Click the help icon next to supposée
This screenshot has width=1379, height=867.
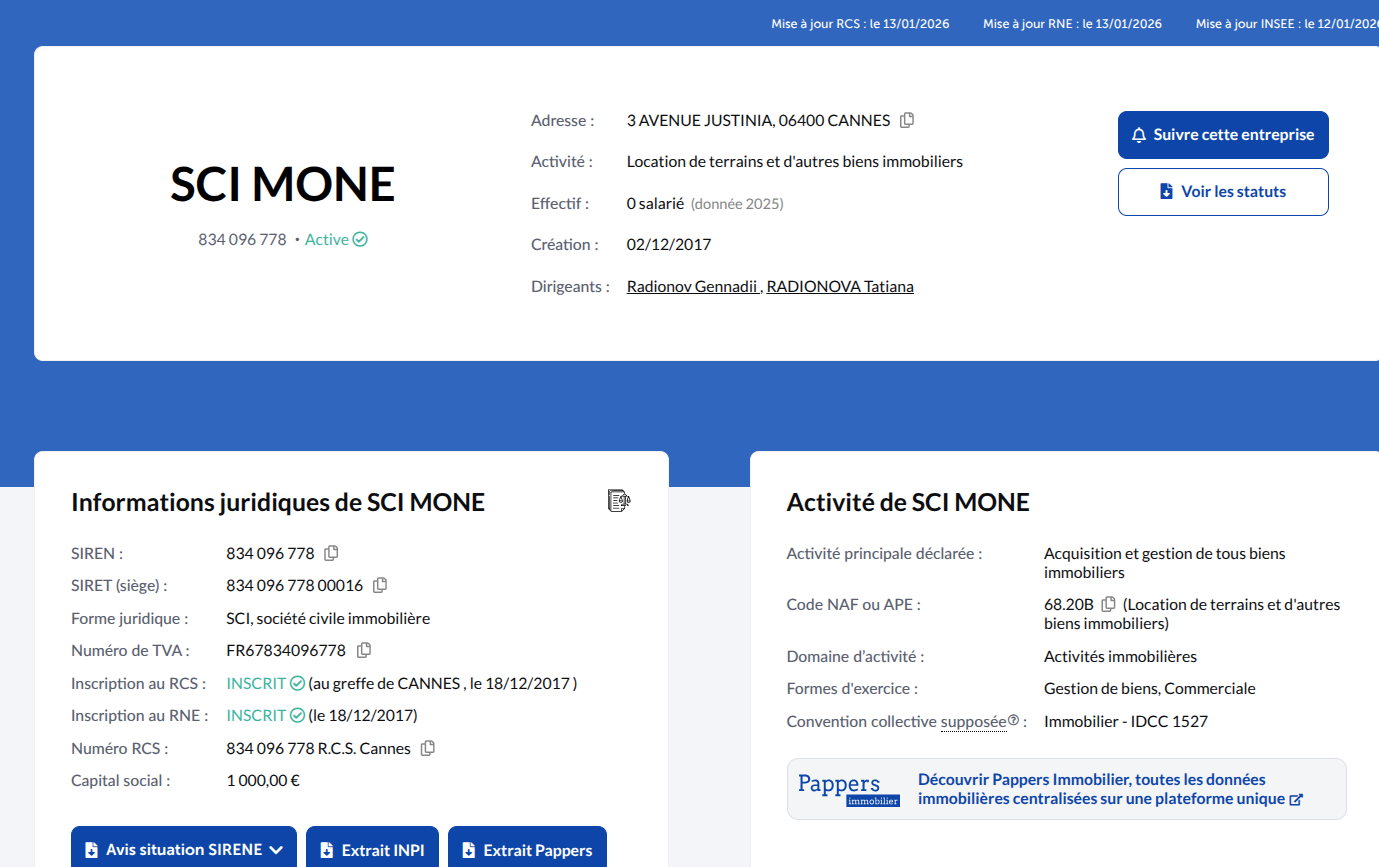[x=1013, y=720]
